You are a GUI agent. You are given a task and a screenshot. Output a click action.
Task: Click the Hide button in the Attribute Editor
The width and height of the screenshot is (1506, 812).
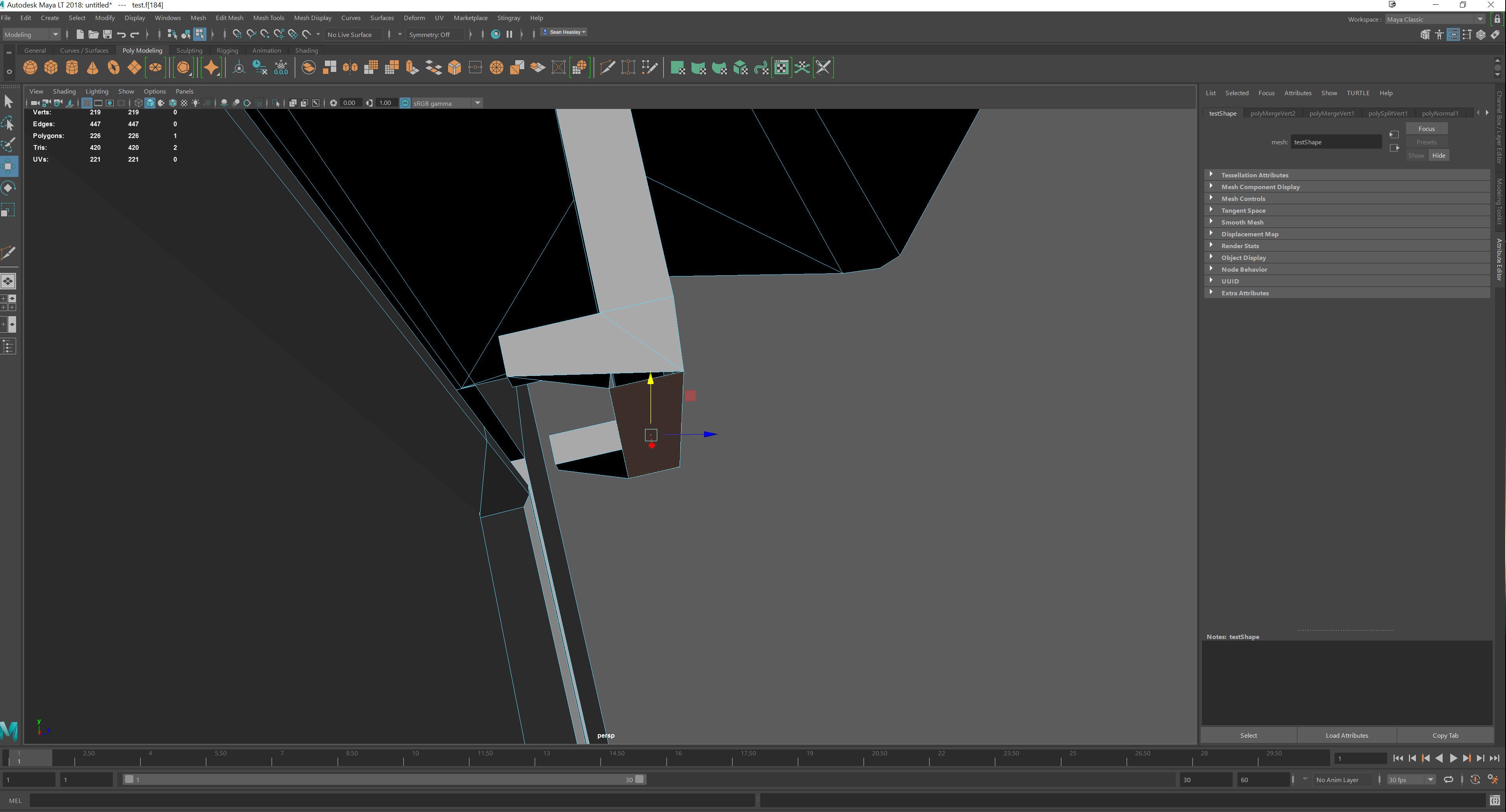[x=1439, y=155]
